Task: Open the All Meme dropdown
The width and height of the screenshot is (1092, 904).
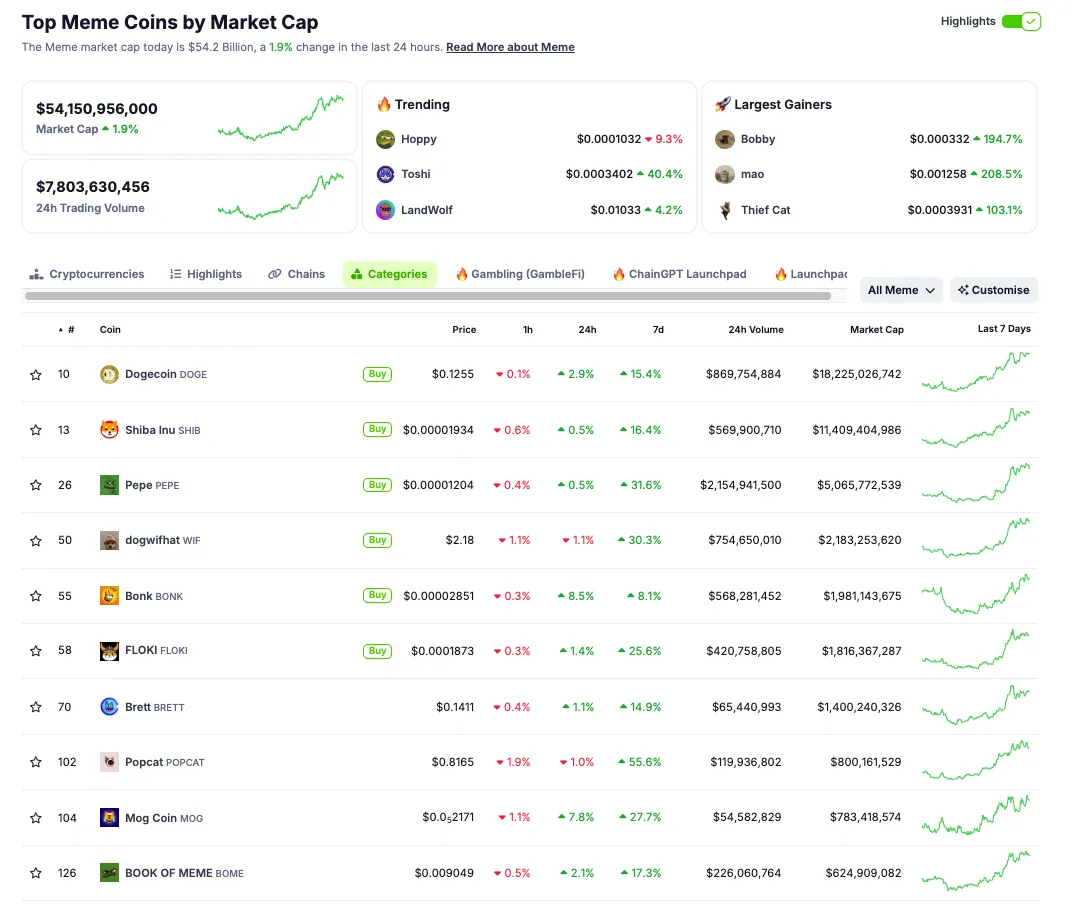Action: [x=901, y=290]
